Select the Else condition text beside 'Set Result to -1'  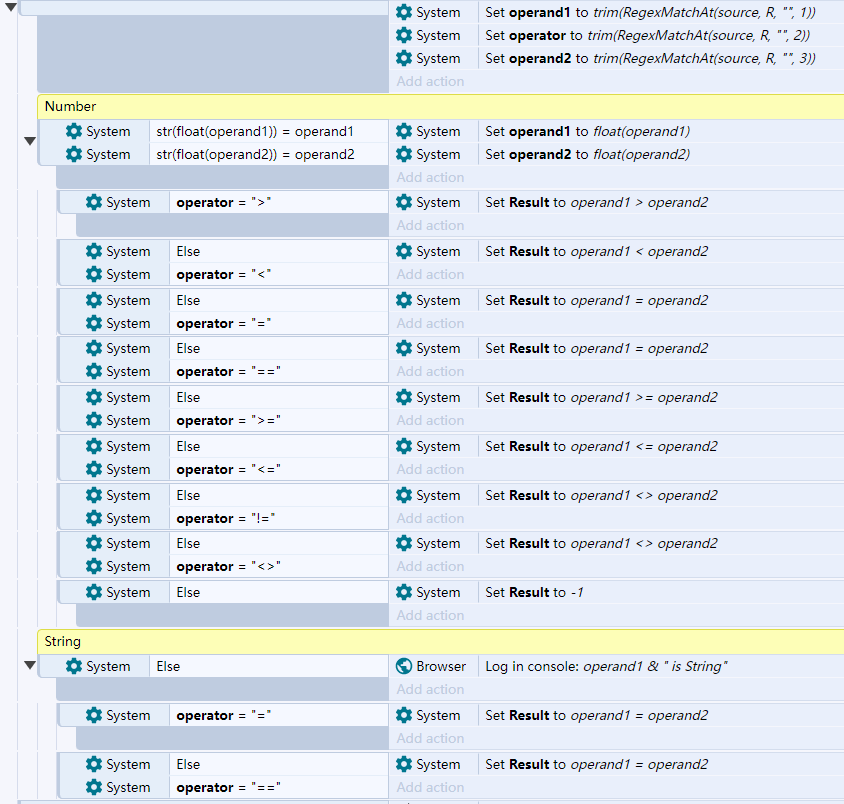pyautogui.click(x=188, y=592)
